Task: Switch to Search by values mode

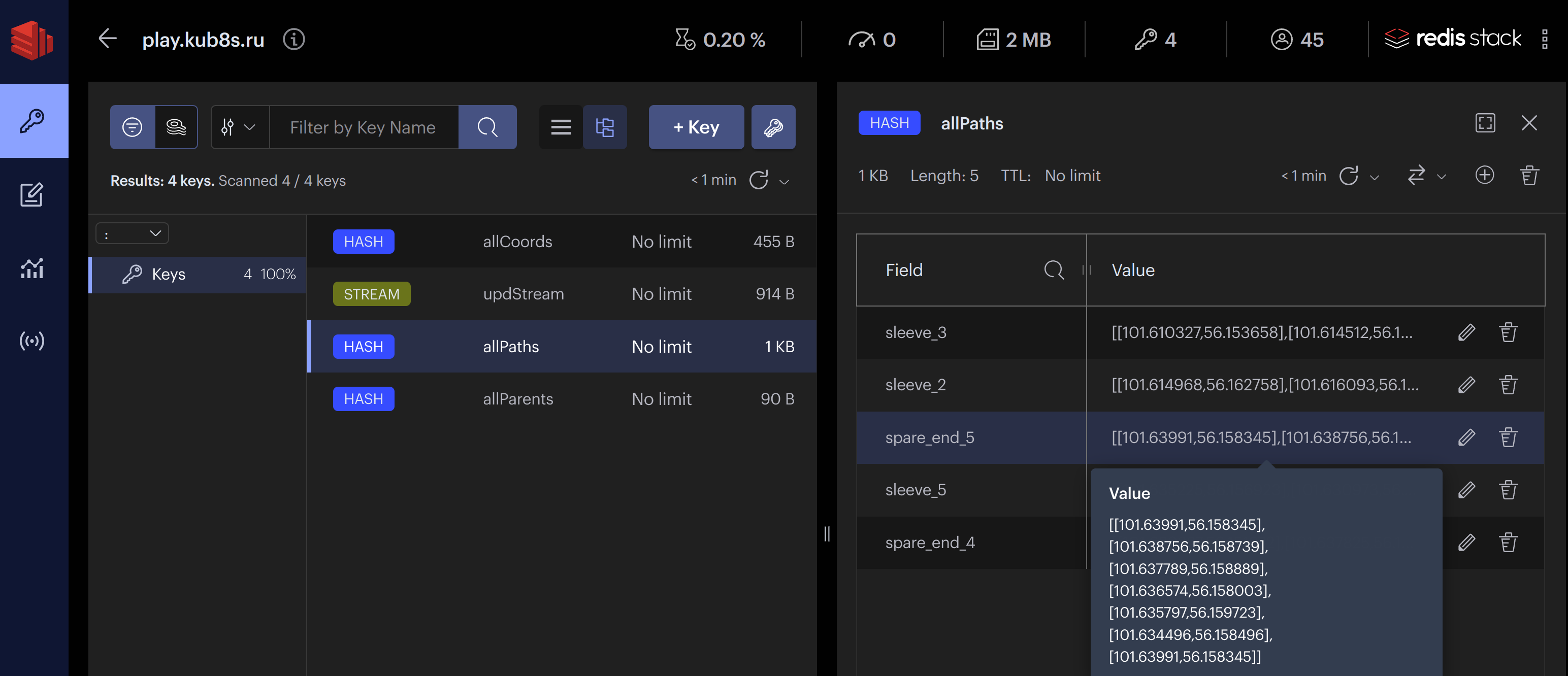Action: click(x=176, y=126)
